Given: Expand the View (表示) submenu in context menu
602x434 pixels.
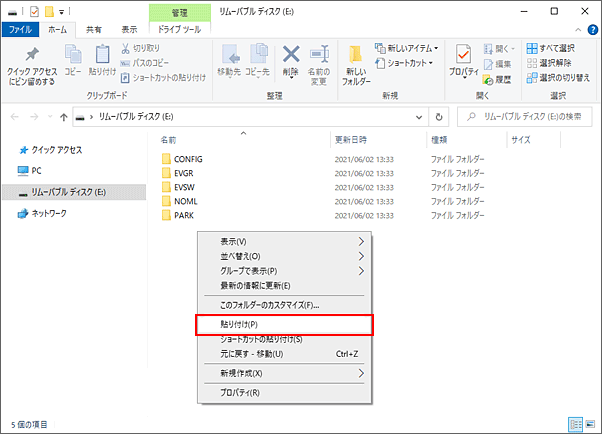Looking at the screenshot, I should pyautogui.click(x=285, y=242).
